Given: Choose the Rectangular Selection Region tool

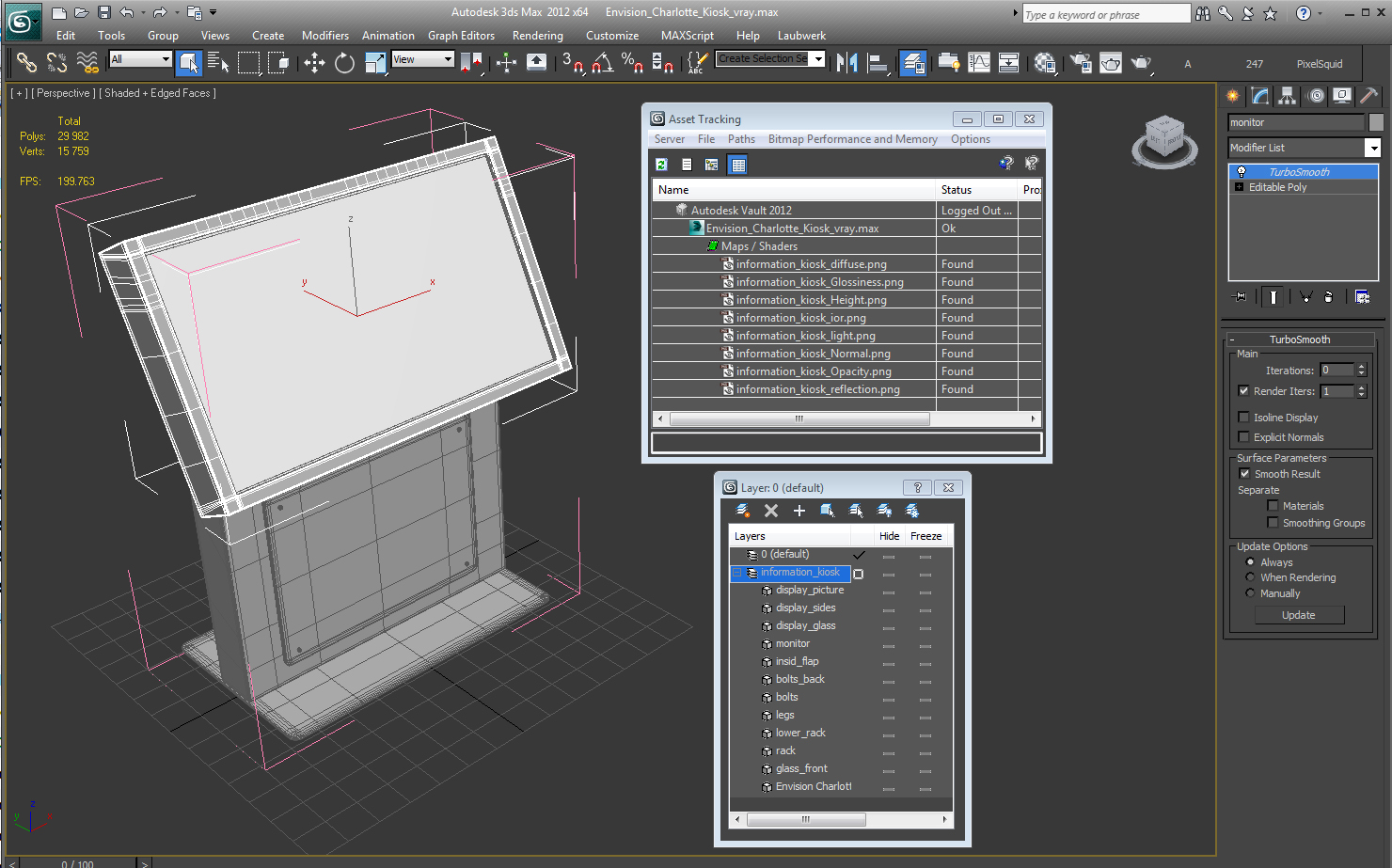Looking at the screenshot, I should (248, 63).
